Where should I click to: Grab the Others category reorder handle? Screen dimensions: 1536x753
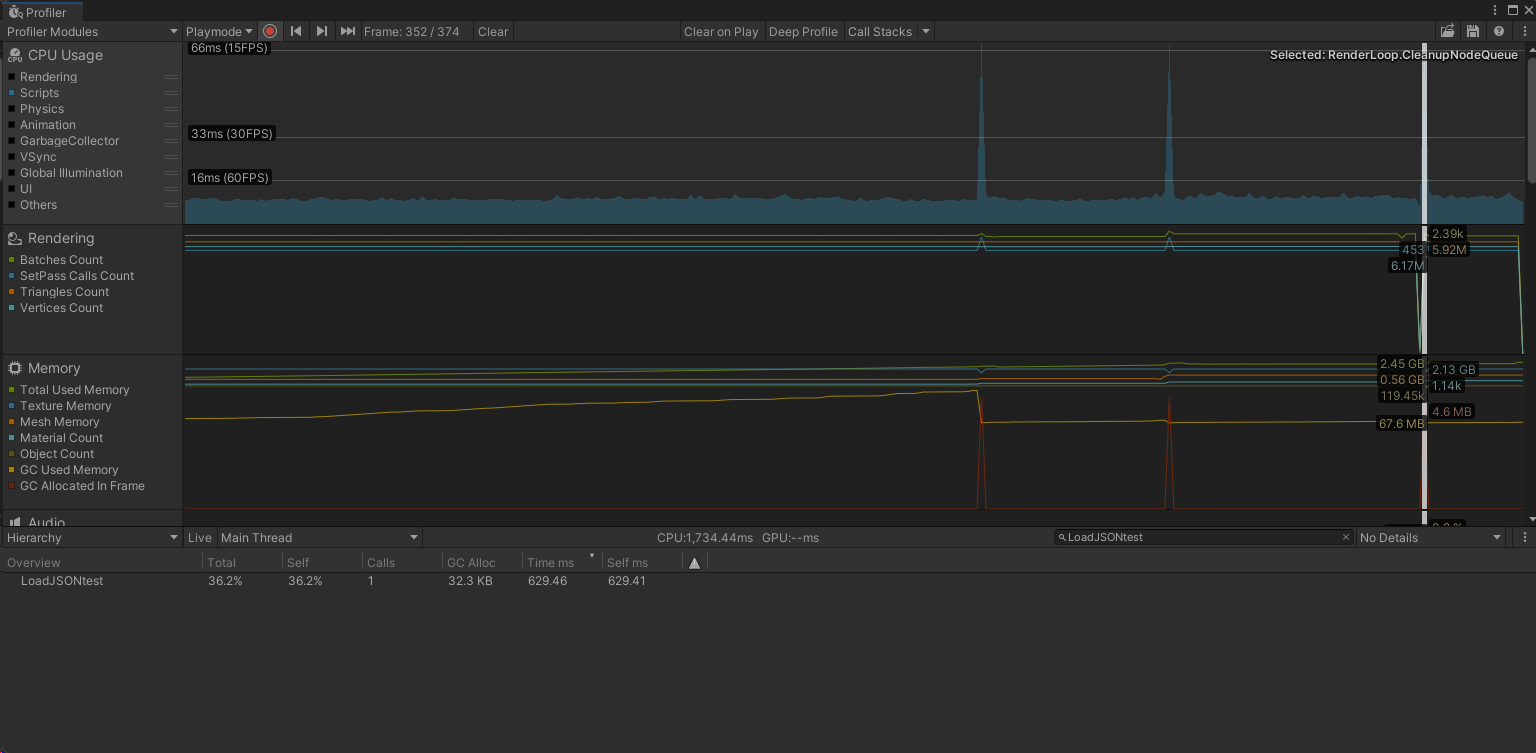171,205
